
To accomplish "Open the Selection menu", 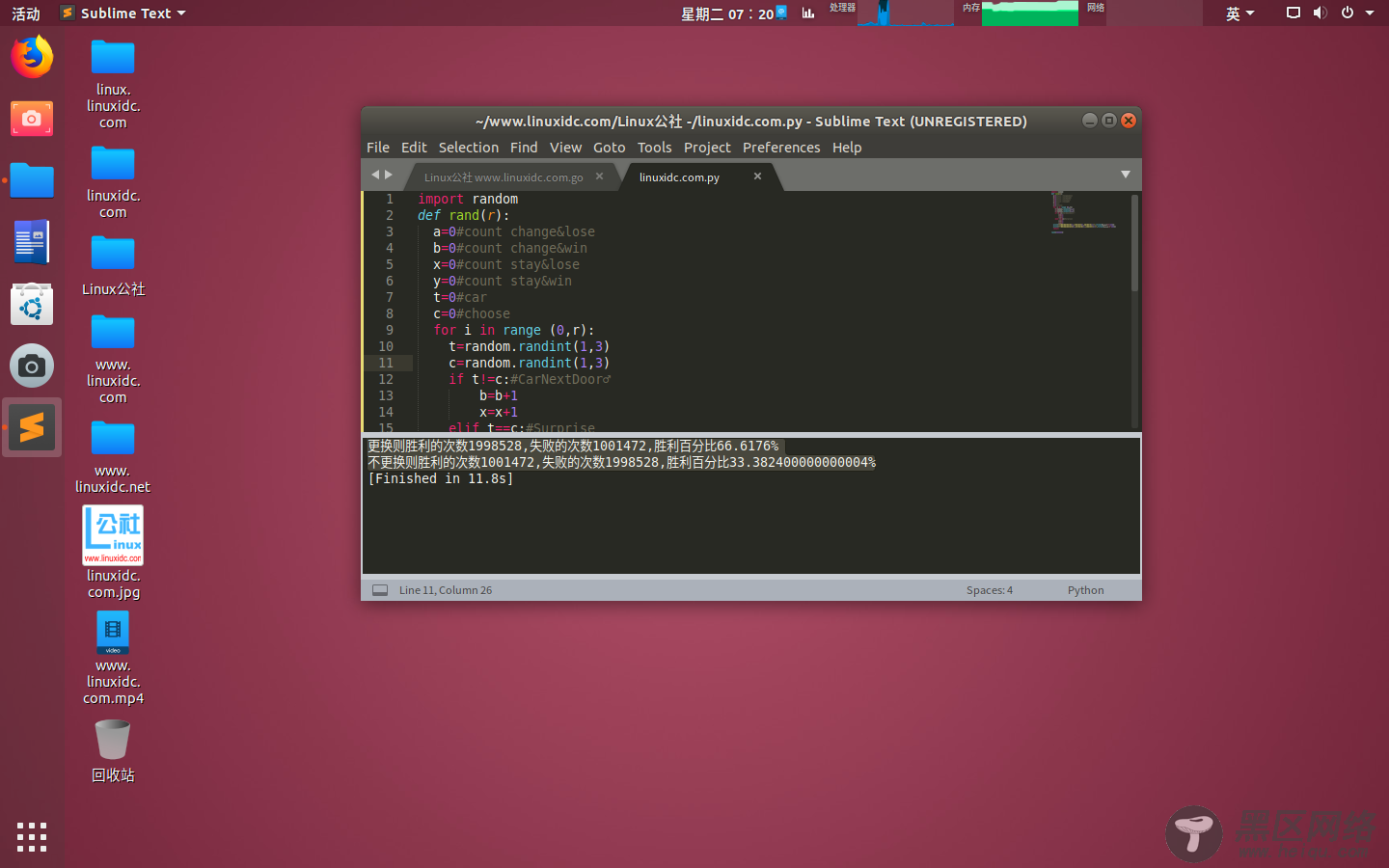I will point(469,148).
